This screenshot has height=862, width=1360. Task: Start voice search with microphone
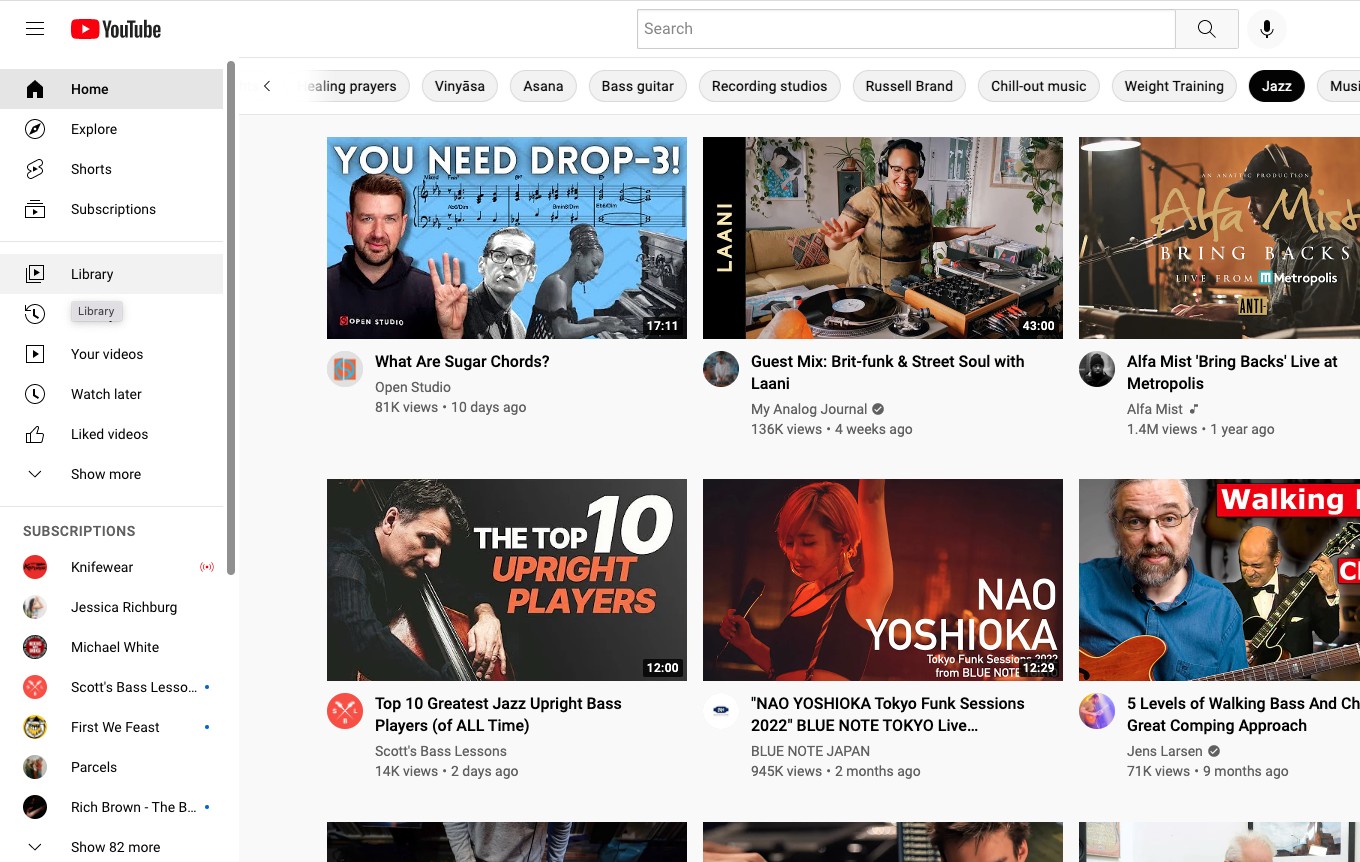(x=1267, y=29)
